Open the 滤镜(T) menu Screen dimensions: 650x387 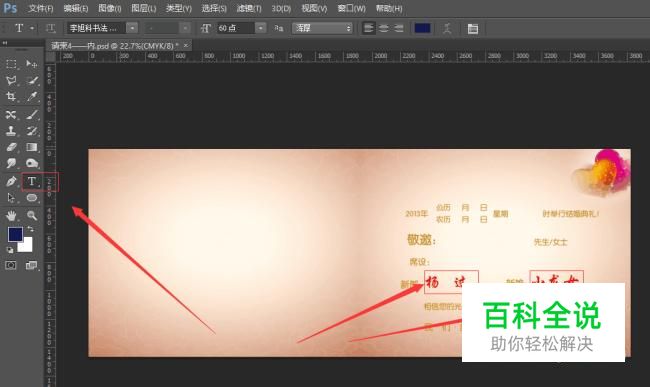249,8
